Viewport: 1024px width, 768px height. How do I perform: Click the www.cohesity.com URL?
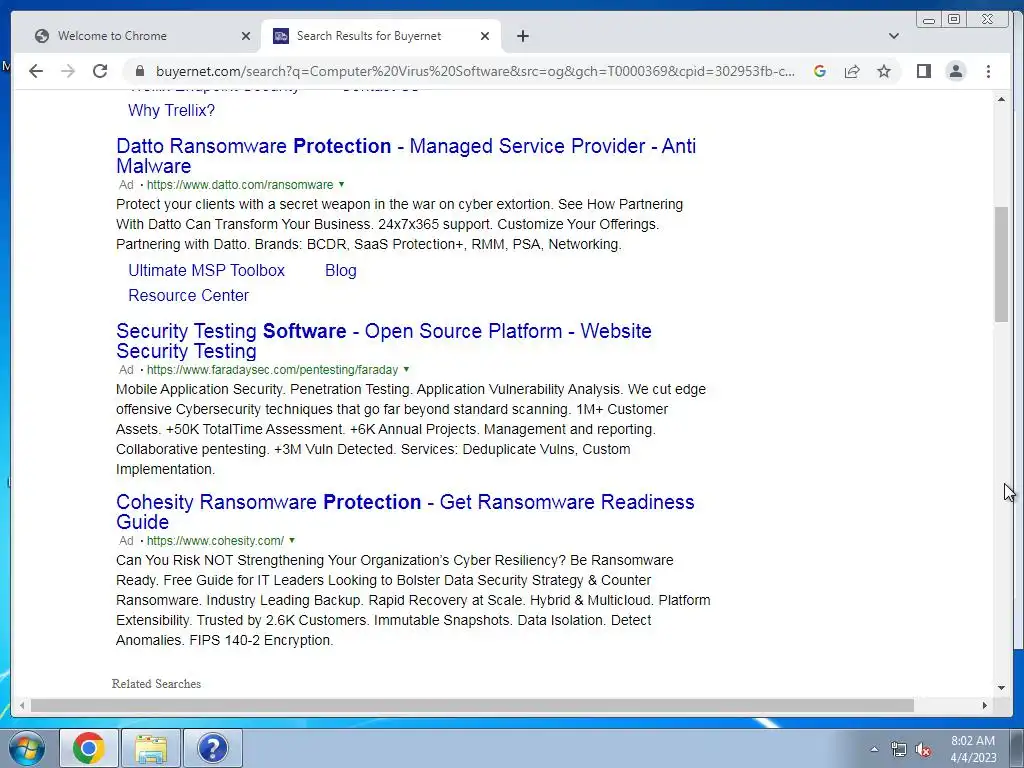click(216, 541)
